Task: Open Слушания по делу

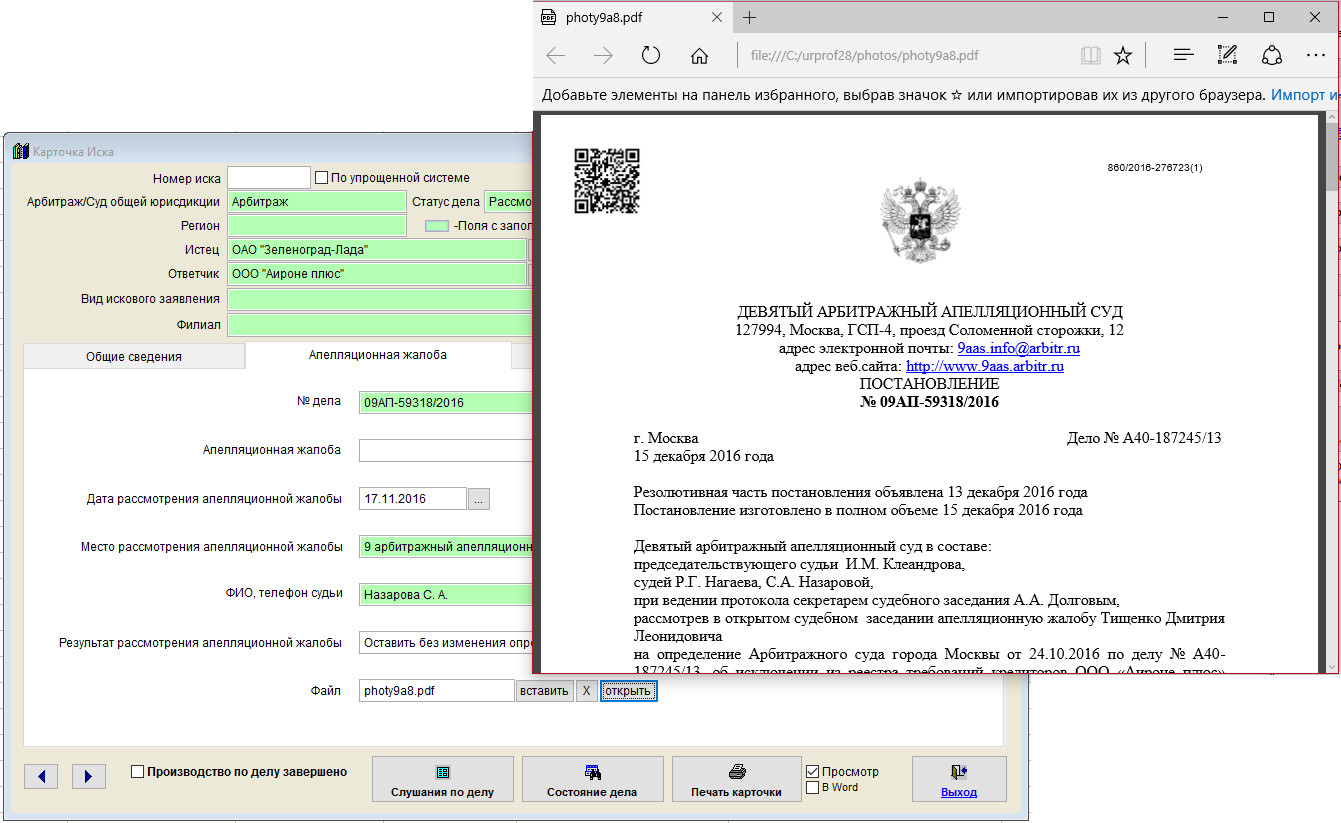Action: tap(443, 780)
